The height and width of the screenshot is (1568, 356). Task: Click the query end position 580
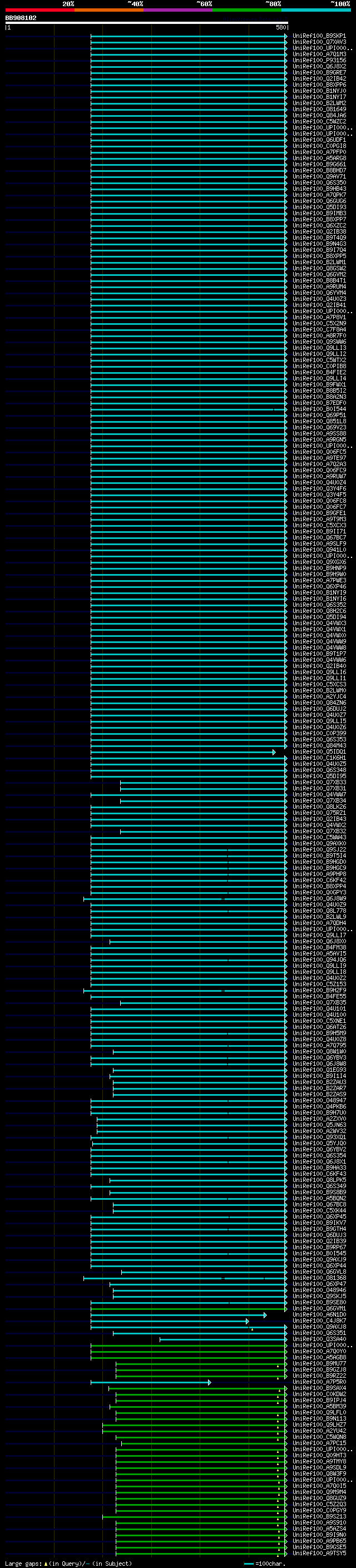click(280, 27)
